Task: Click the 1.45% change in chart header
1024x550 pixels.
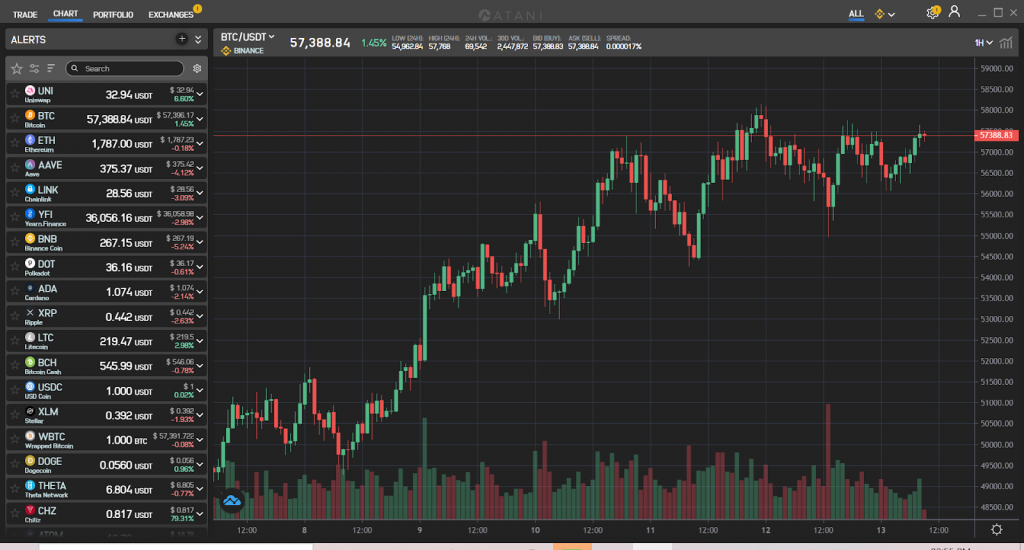Action: [374, 43]
